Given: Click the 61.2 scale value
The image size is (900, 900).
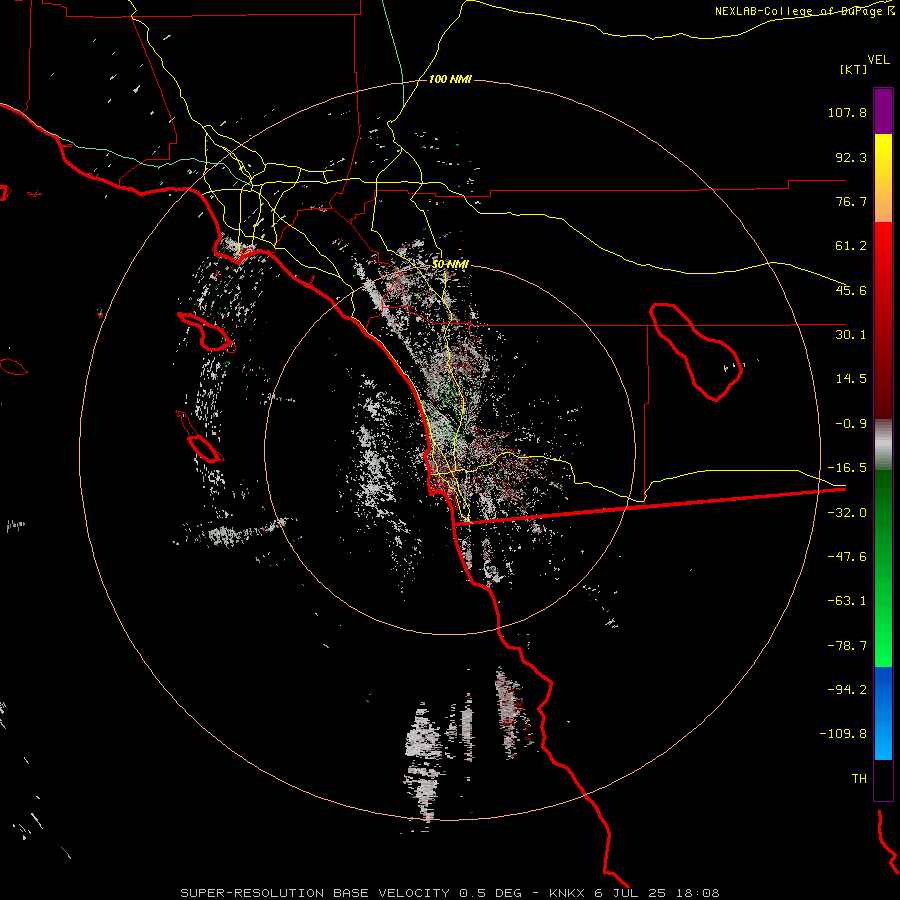Looking at the screenshot, I should pos(851,246).
